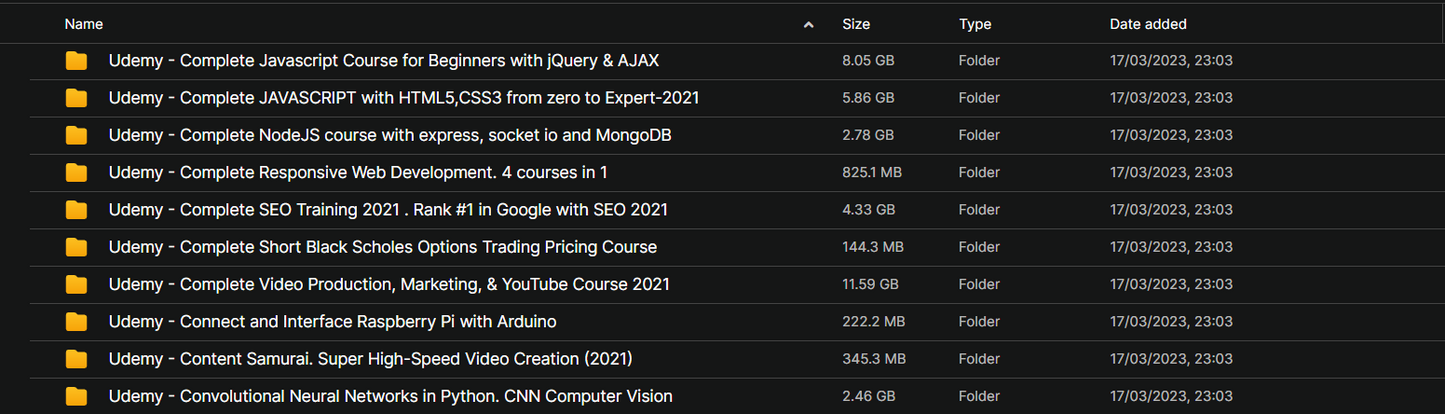Screen dimensions: 1445x414
Task: Click folder icon for Responsive Web Development
Action: 76,173
